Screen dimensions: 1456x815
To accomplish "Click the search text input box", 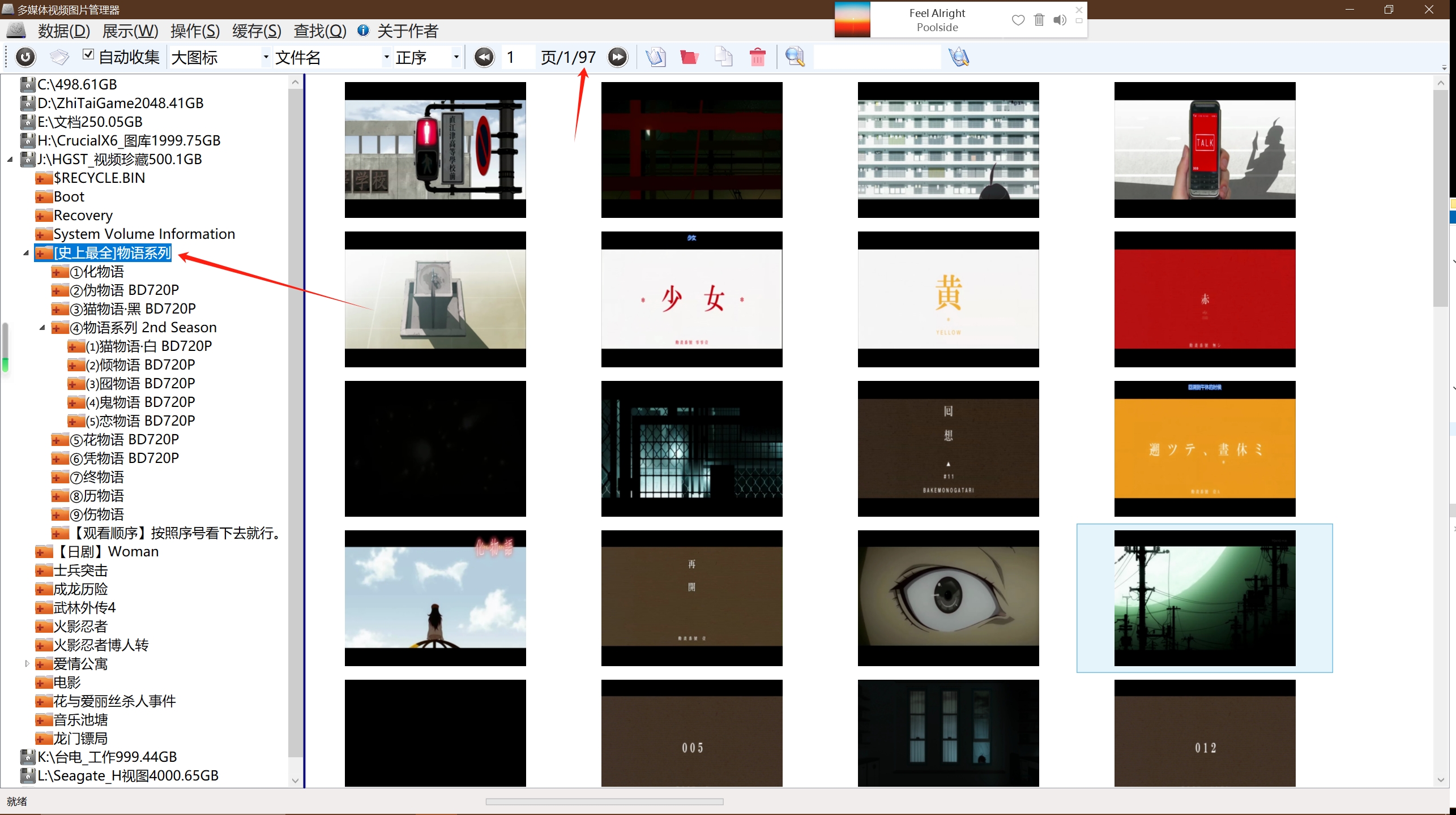I will 877,57.
